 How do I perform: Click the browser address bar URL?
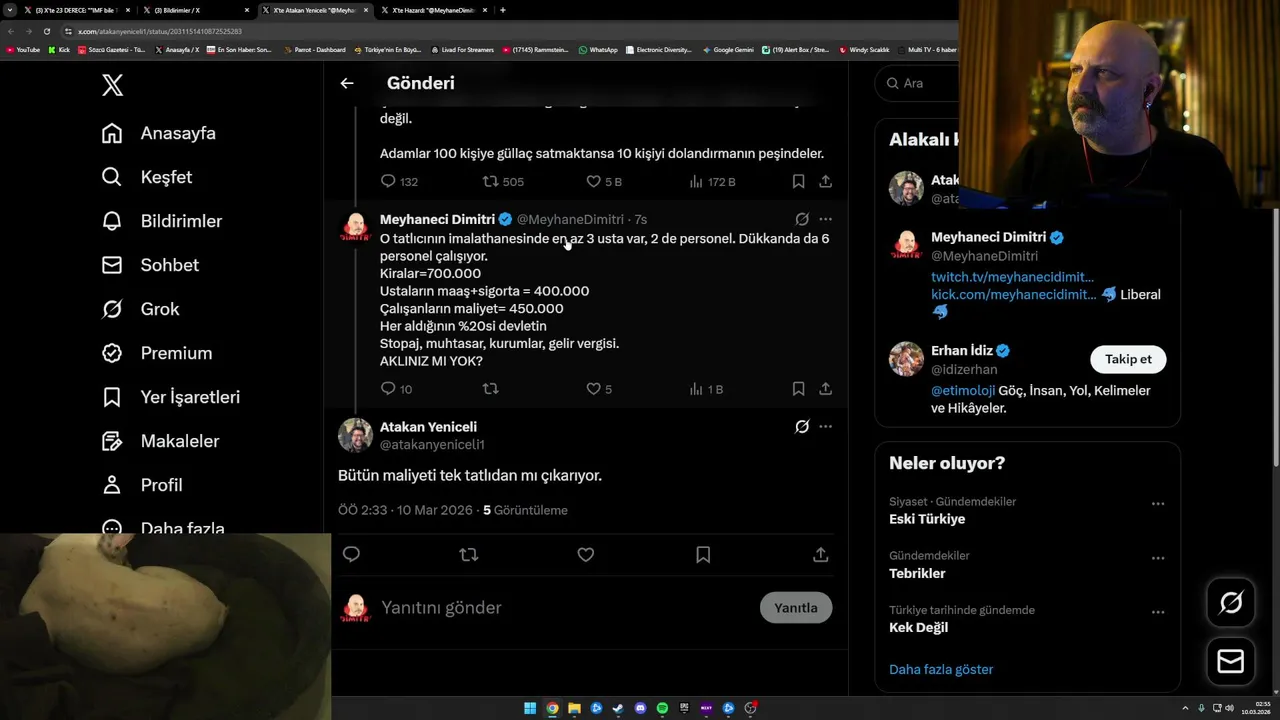[160, 31]
